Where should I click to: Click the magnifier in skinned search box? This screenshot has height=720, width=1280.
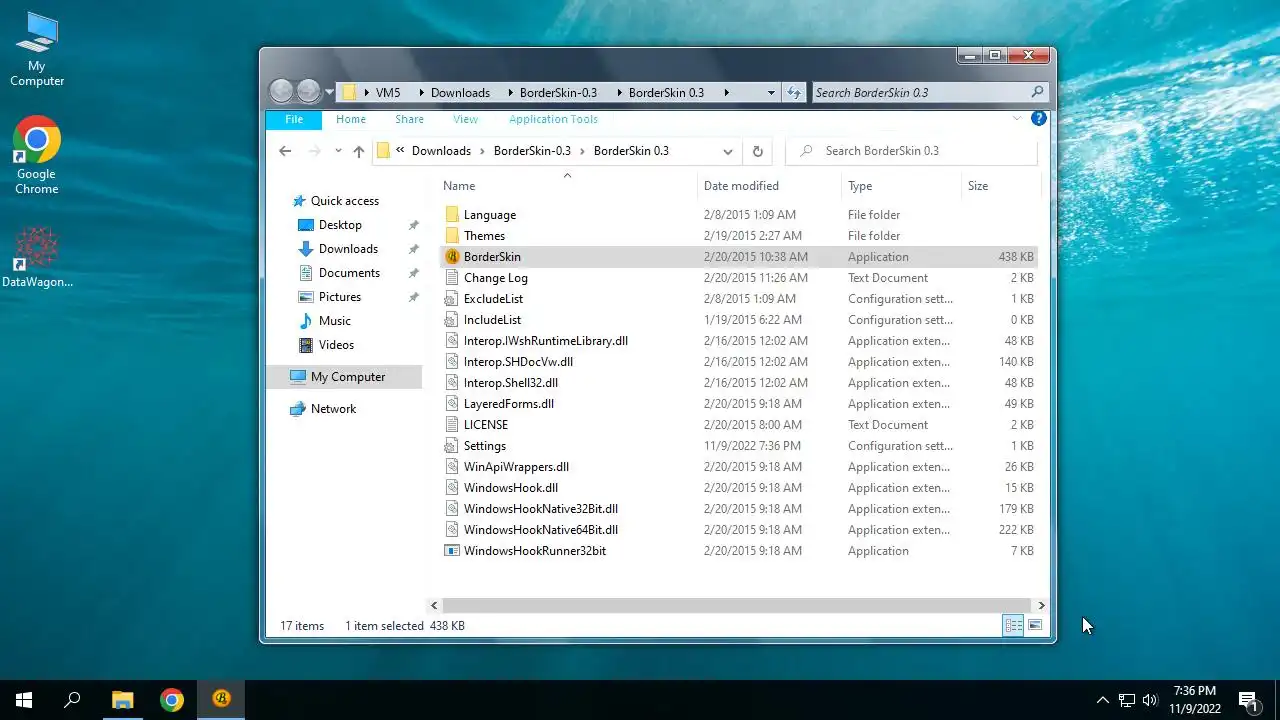(1037, 92)
